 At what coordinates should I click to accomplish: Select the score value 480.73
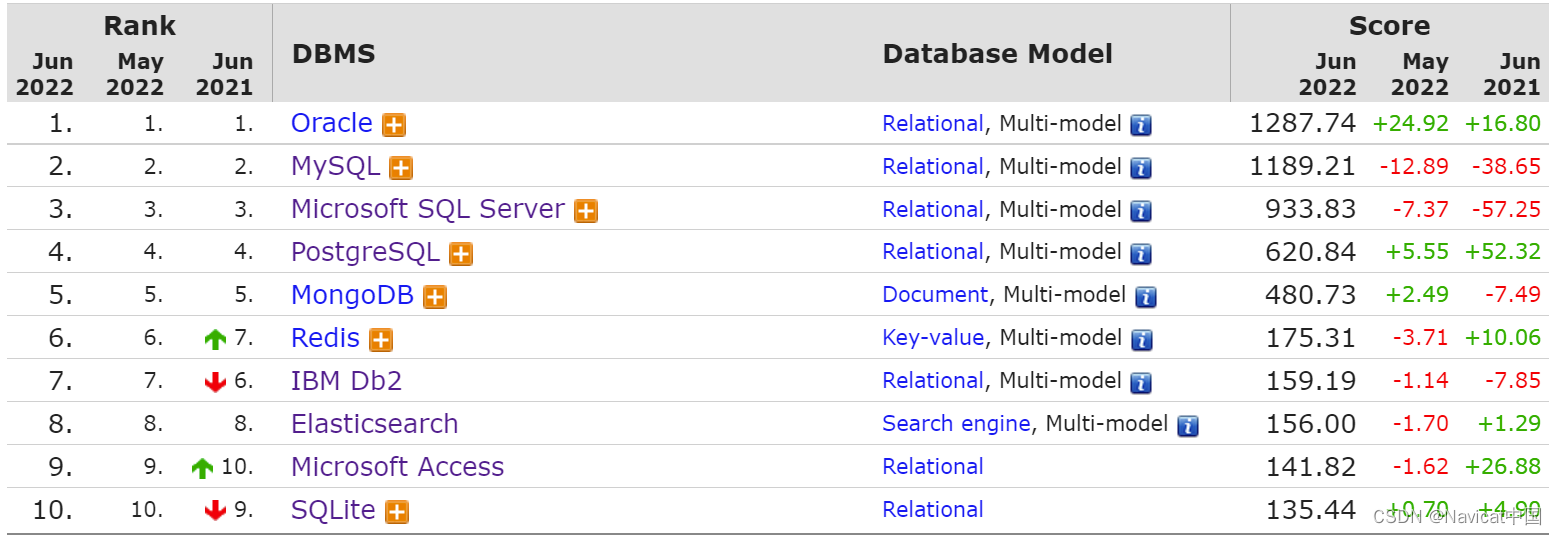point(1311,295)
